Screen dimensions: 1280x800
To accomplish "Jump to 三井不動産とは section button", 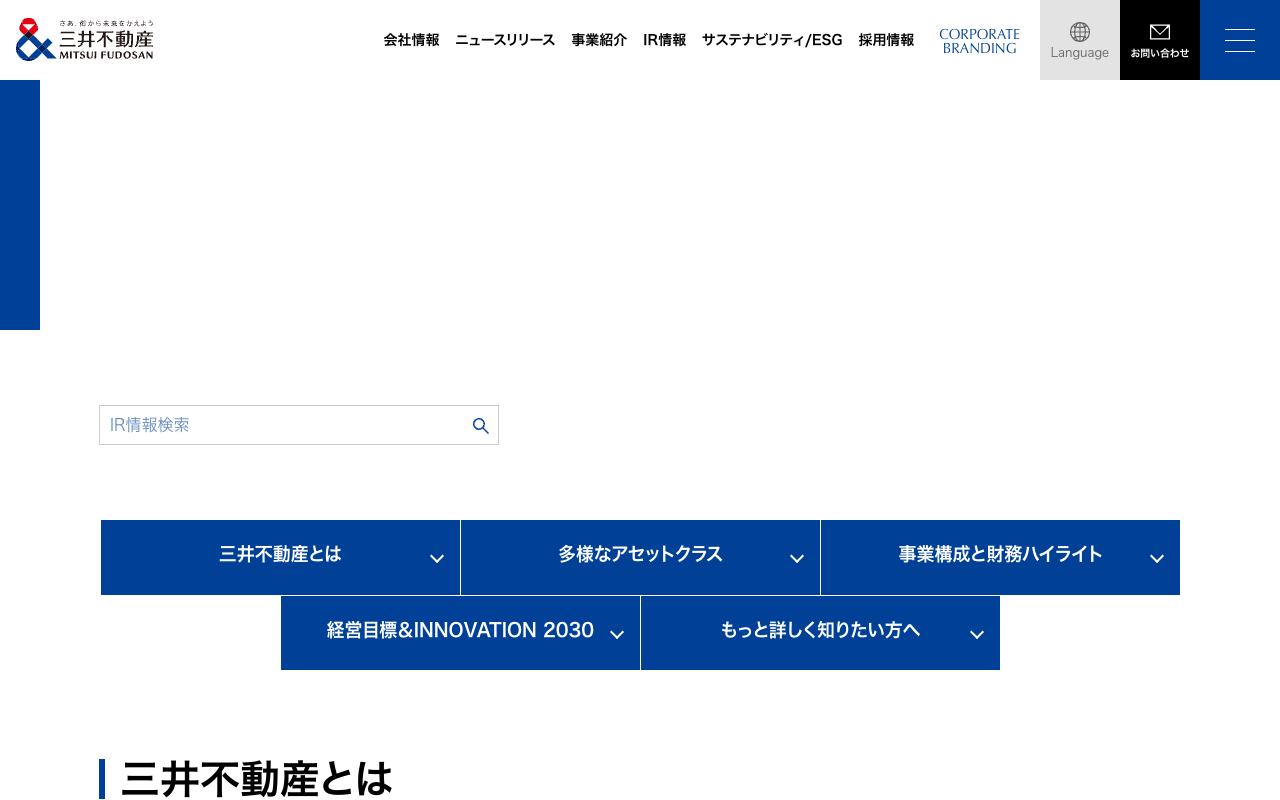I will click(280, 557).
